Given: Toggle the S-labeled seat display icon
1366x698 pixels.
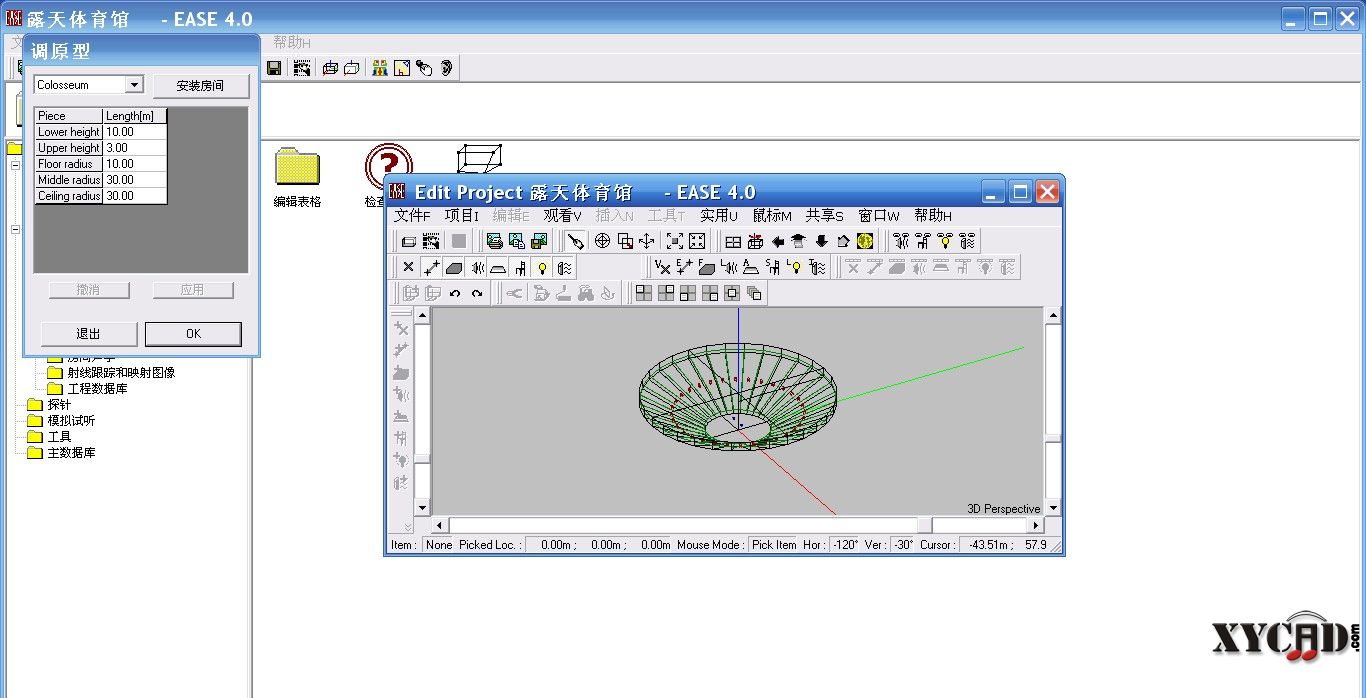Looking at the screenshot, I should pyautogui.click(x=773, y=267).
